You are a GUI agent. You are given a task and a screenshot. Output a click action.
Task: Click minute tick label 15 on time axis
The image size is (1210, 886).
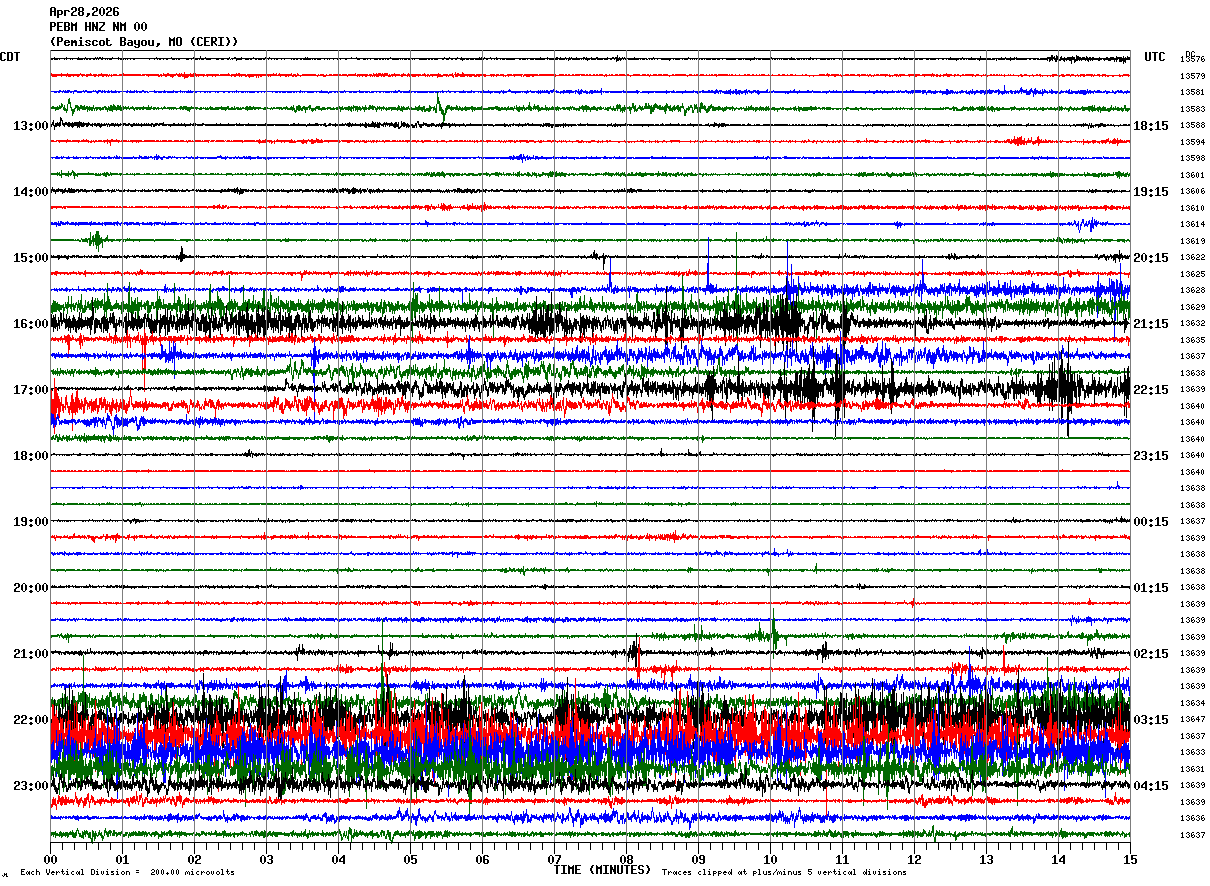coord(1130,860)
